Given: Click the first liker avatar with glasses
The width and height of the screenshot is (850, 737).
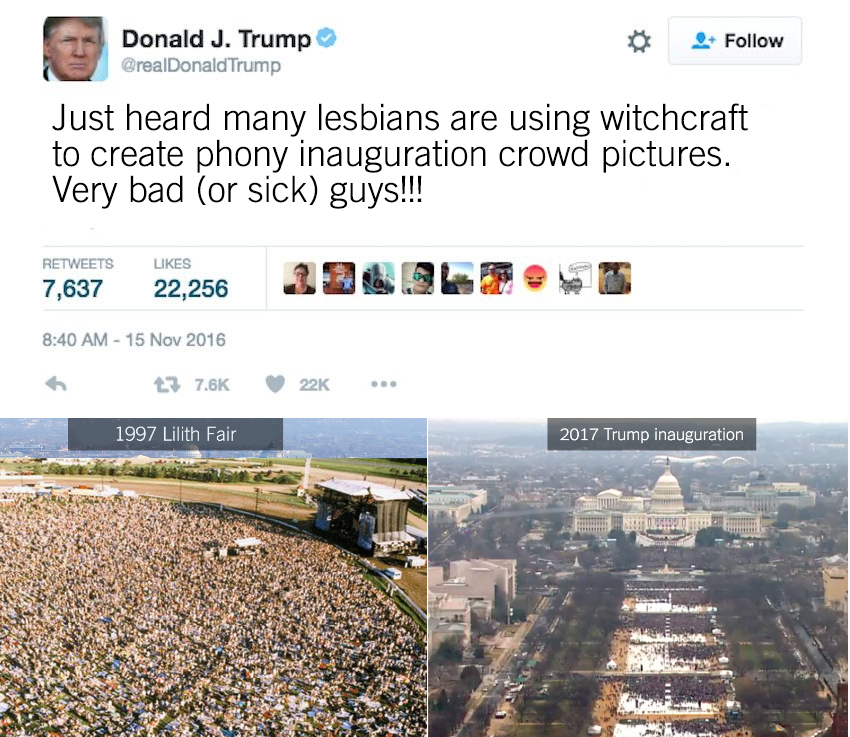Looking at the screenshot, I should 299,278.
